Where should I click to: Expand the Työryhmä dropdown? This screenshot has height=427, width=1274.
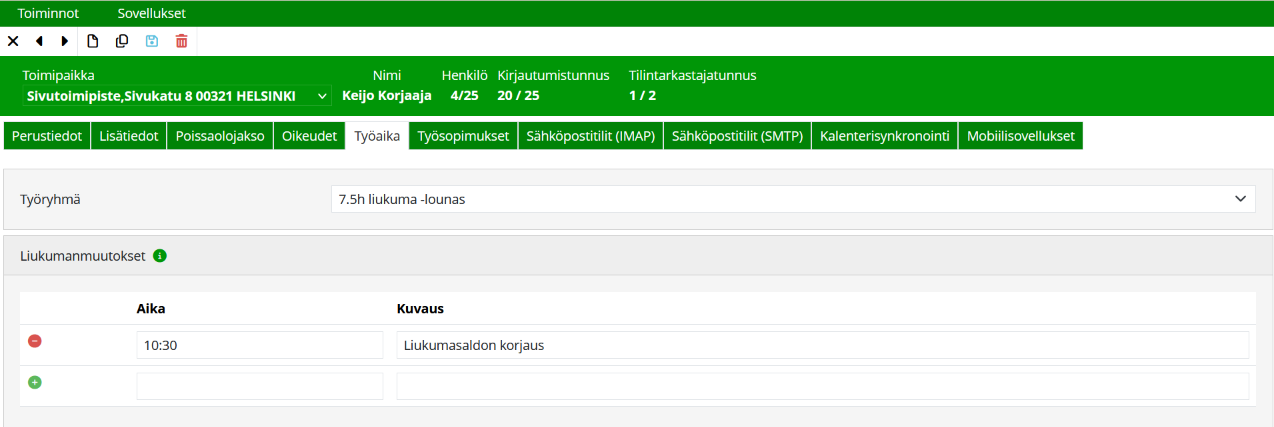(x=792, y=199)
